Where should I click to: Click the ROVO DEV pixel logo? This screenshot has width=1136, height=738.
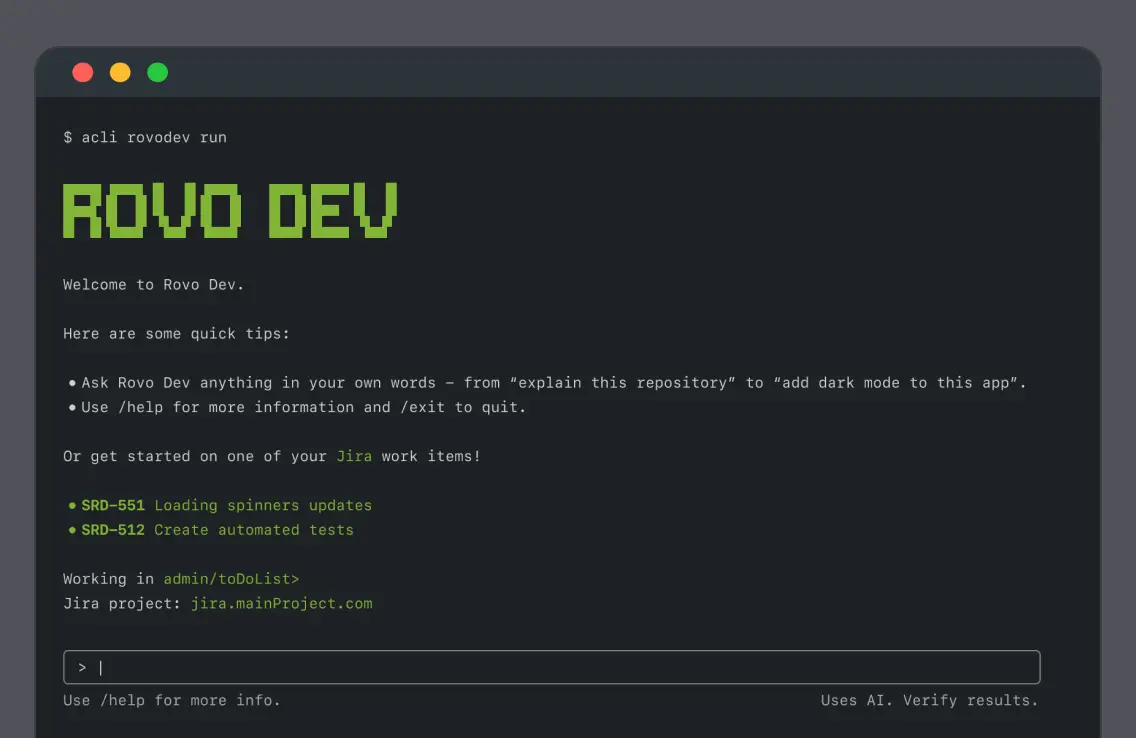coord(230,211)
